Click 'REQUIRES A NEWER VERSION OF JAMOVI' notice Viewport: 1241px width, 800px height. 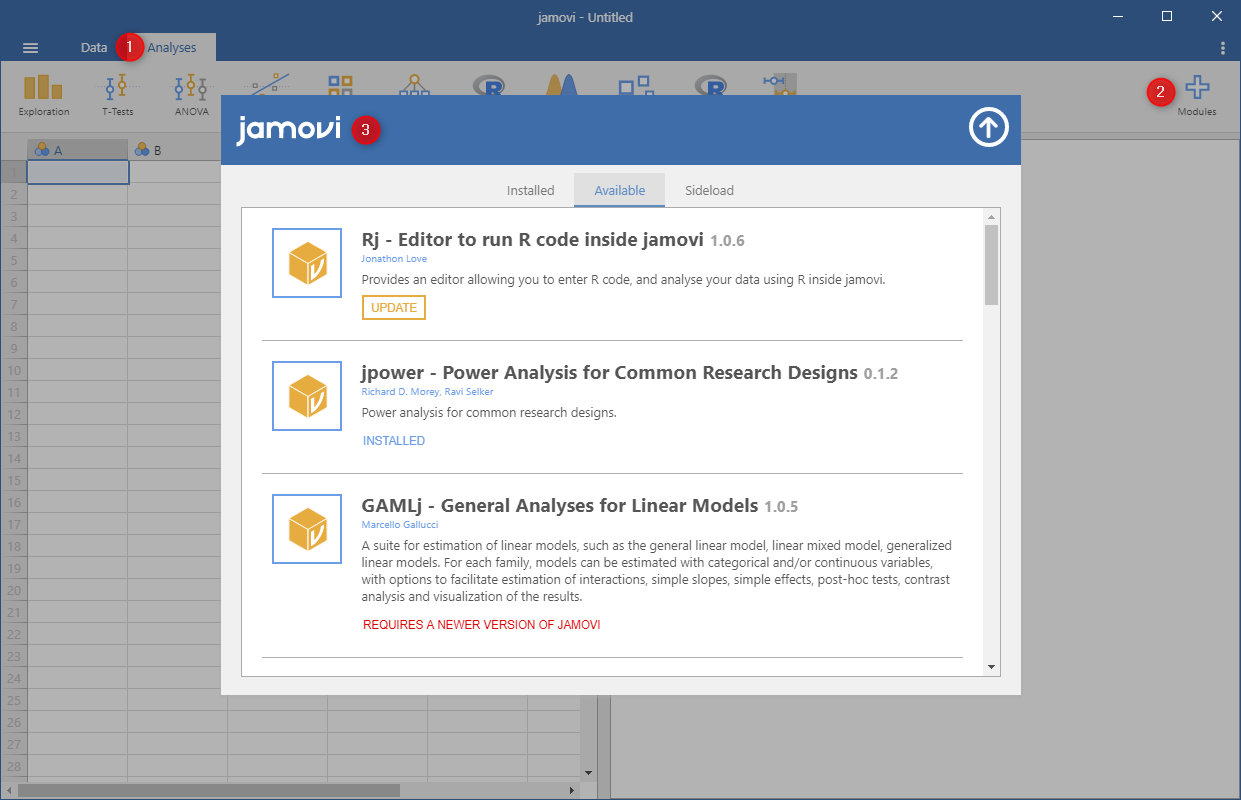pyautogui.click(x=481, y=625)
